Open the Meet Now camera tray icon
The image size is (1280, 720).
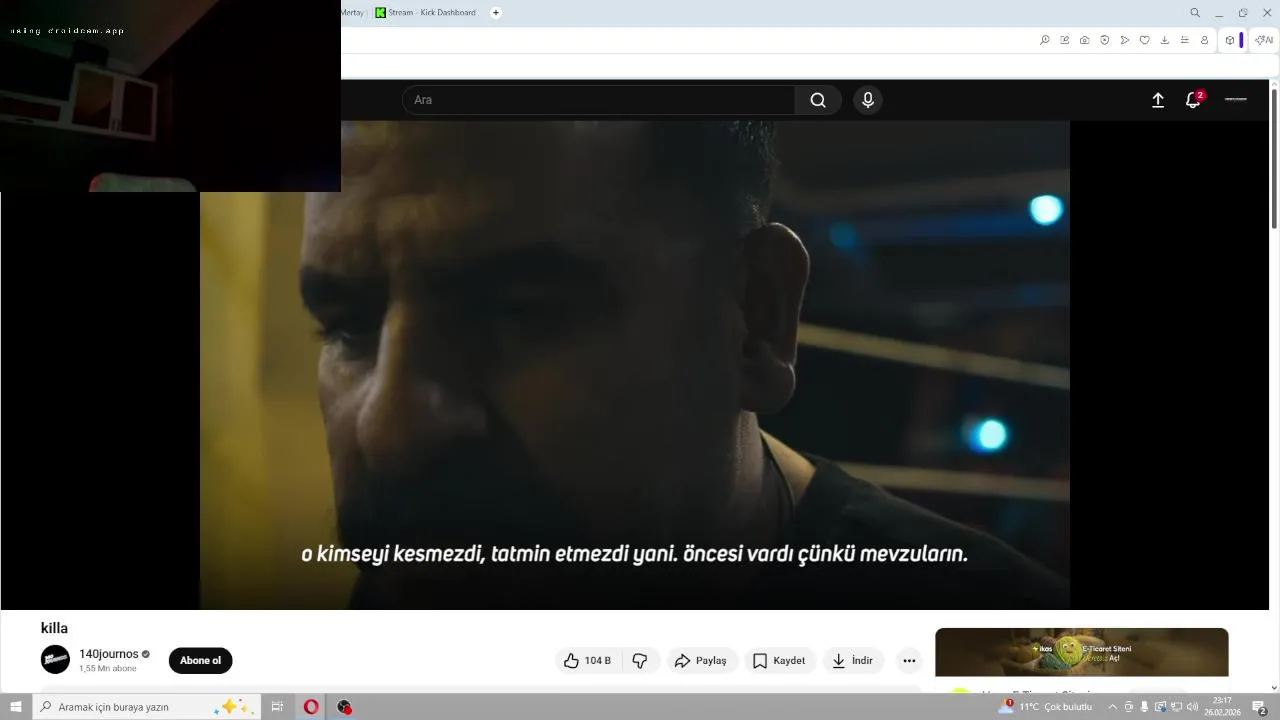click(x=1129, y=707)
